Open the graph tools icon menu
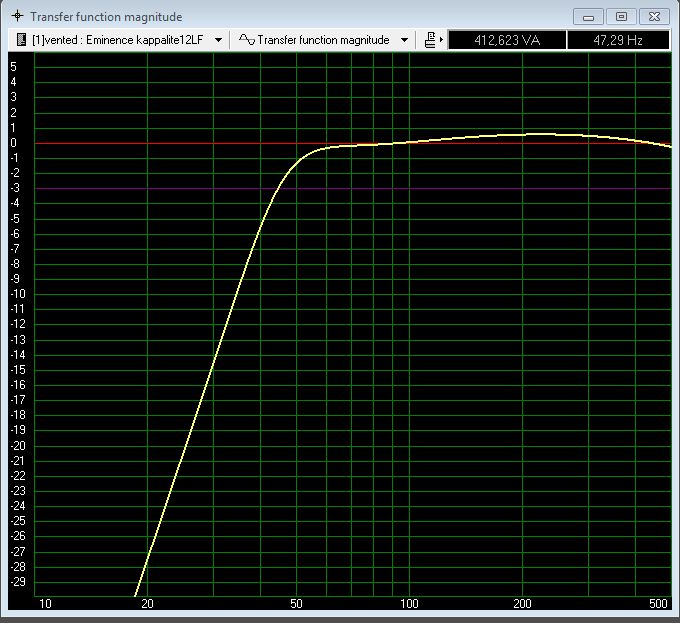680x623 pixels. coord(430,40)
